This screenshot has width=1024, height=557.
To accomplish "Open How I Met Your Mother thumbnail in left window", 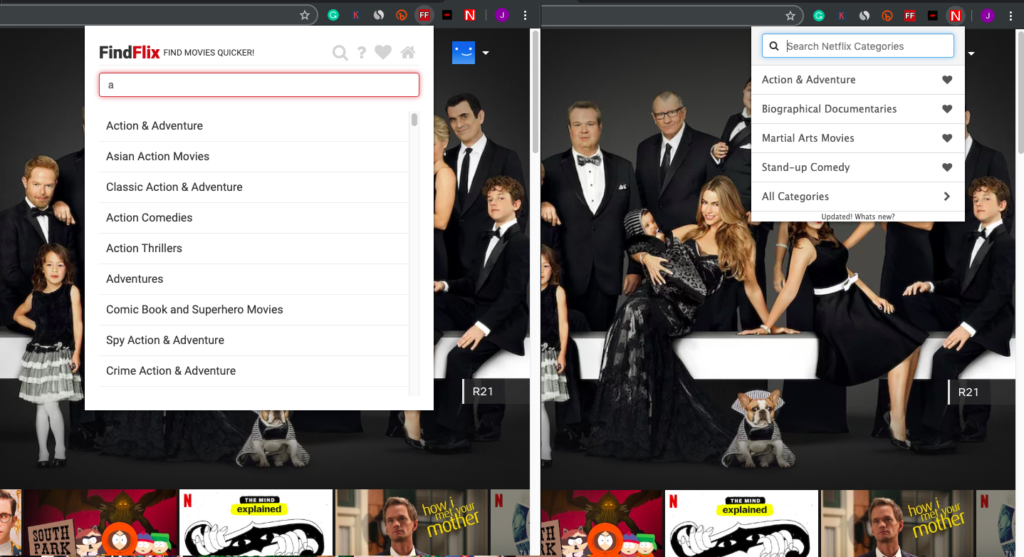I will (411, 523).
